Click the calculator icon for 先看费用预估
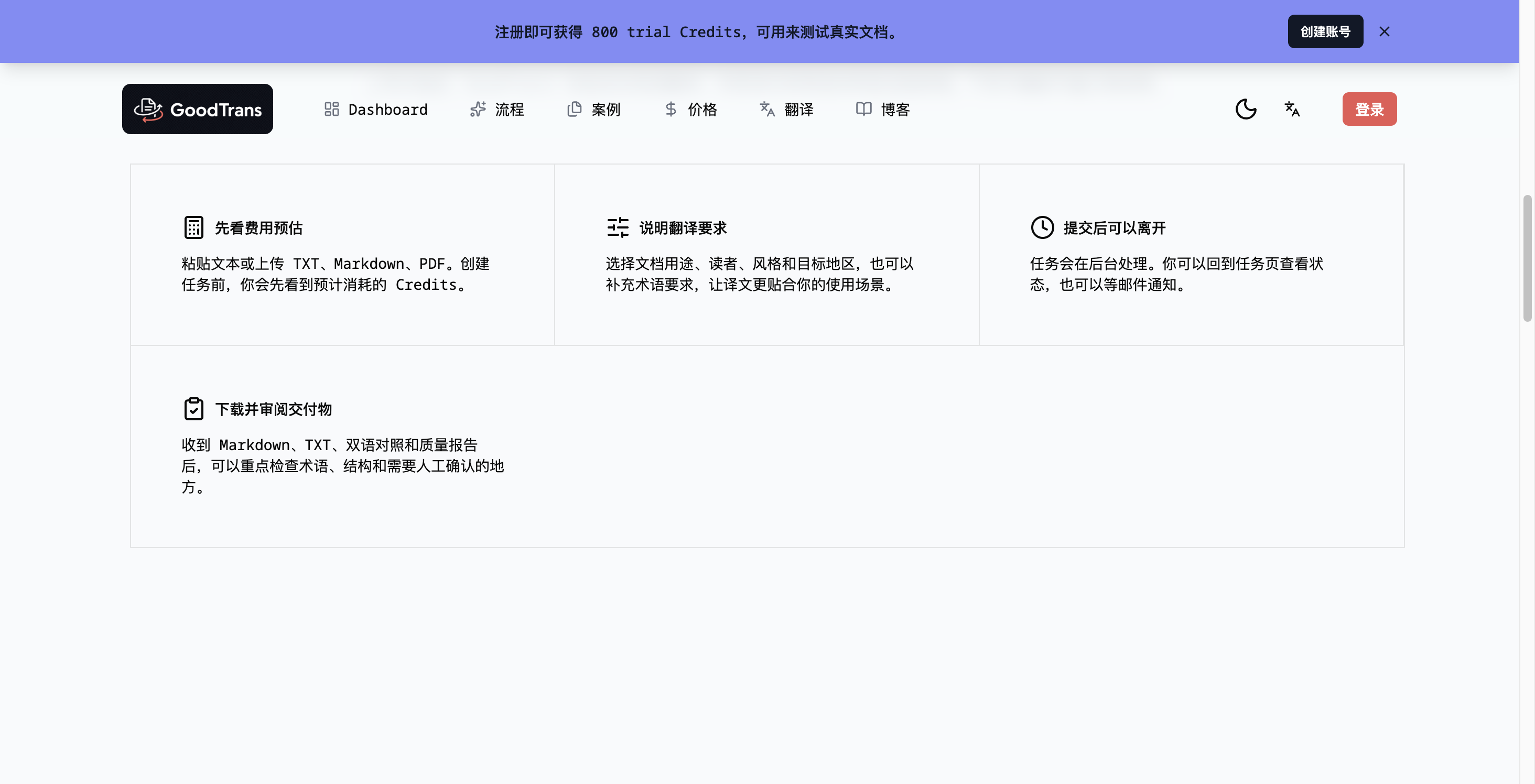Image resolution: width=1535 pixels, height=784 pixels. [193, 227]
